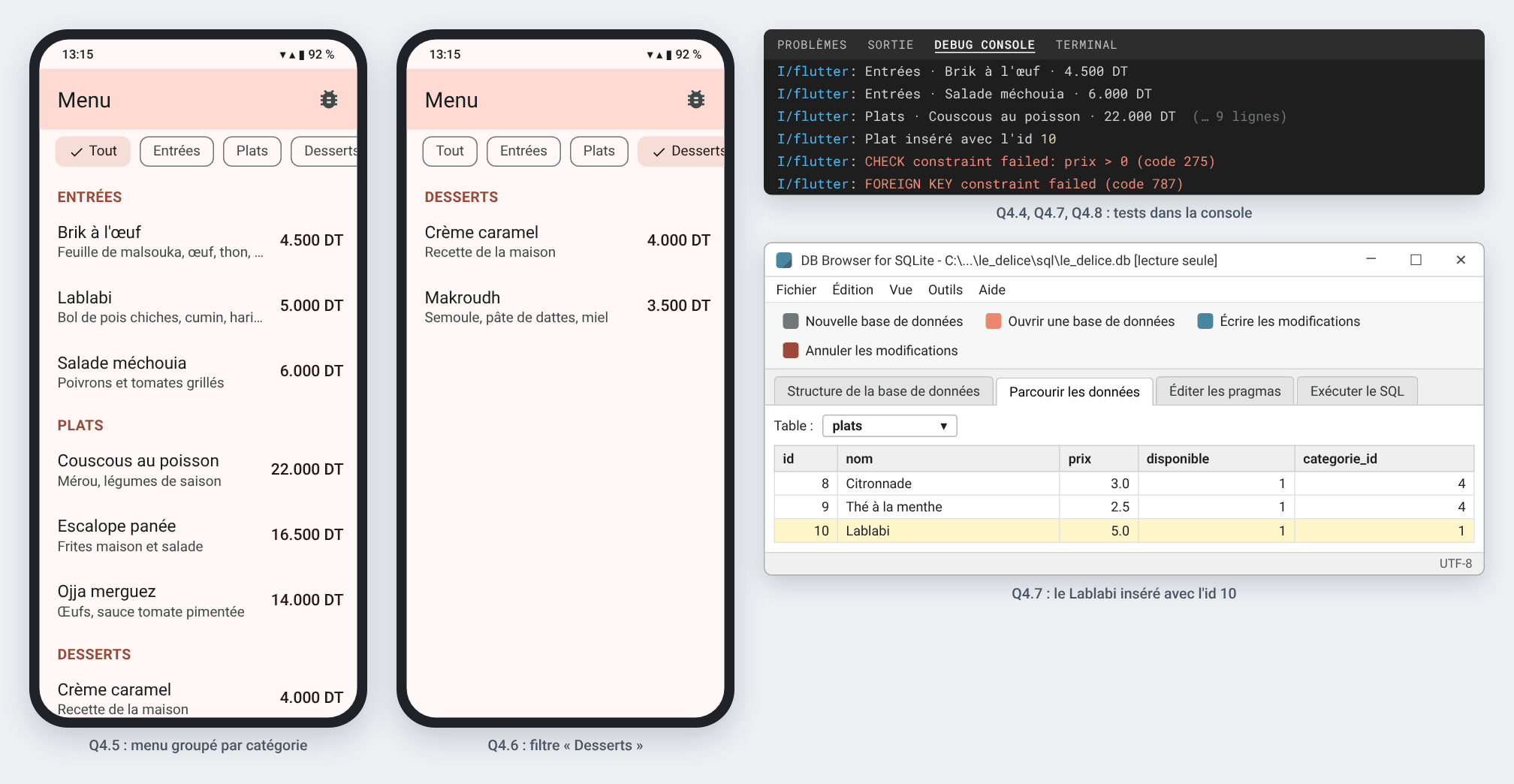The height and width of the screenshot is (784, 1514).
Task: Open the Édition menu
Action: tap(853, 290)
